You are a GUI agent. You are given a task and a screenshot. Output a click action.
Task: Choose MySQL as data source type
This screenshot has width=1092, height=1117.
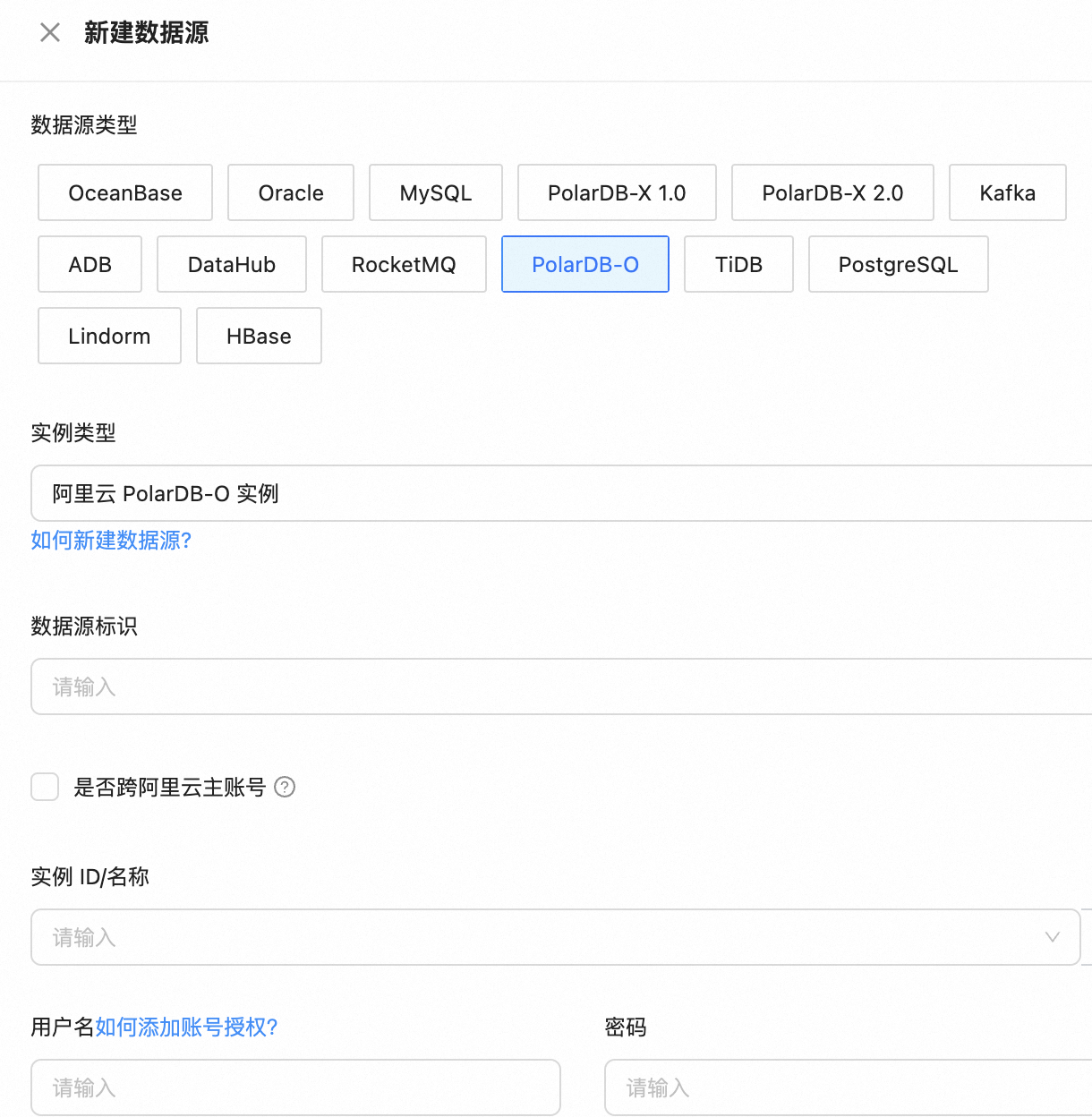(436, 192)
